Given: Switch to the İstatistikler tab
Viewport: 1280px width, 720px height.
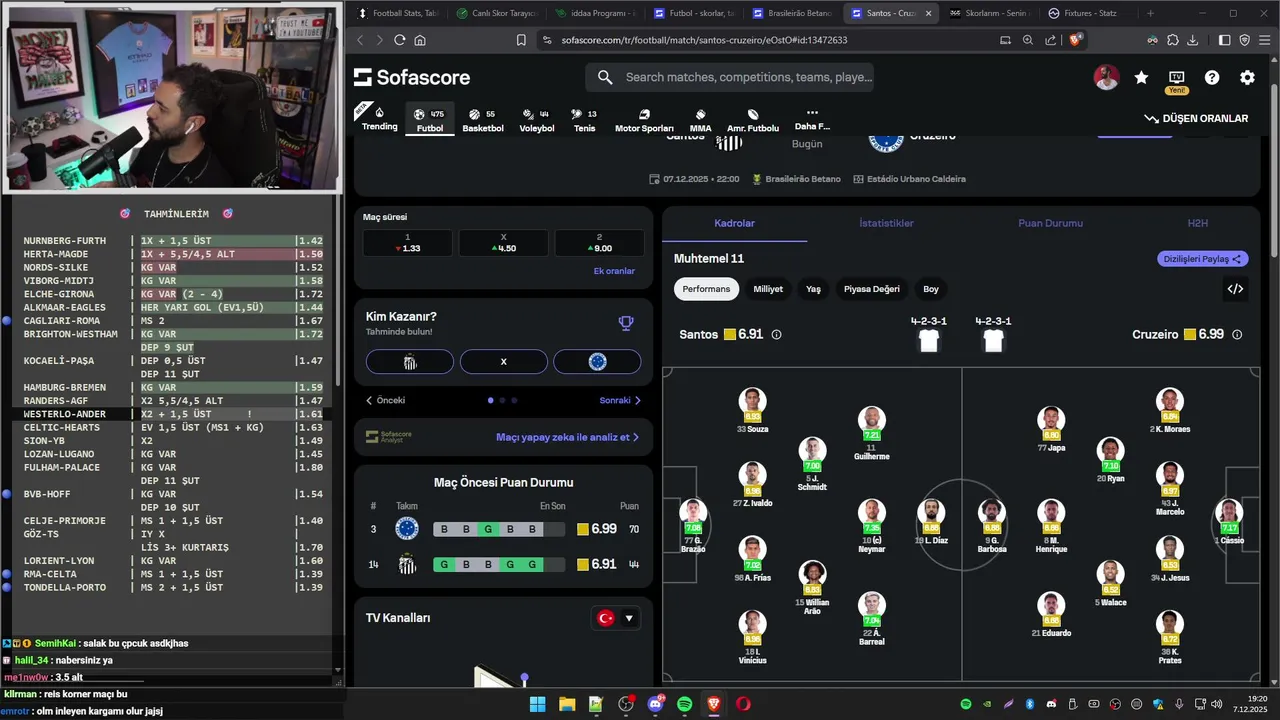Looking at the screenshot, I should pyautogui.click(x=886, y=223).
